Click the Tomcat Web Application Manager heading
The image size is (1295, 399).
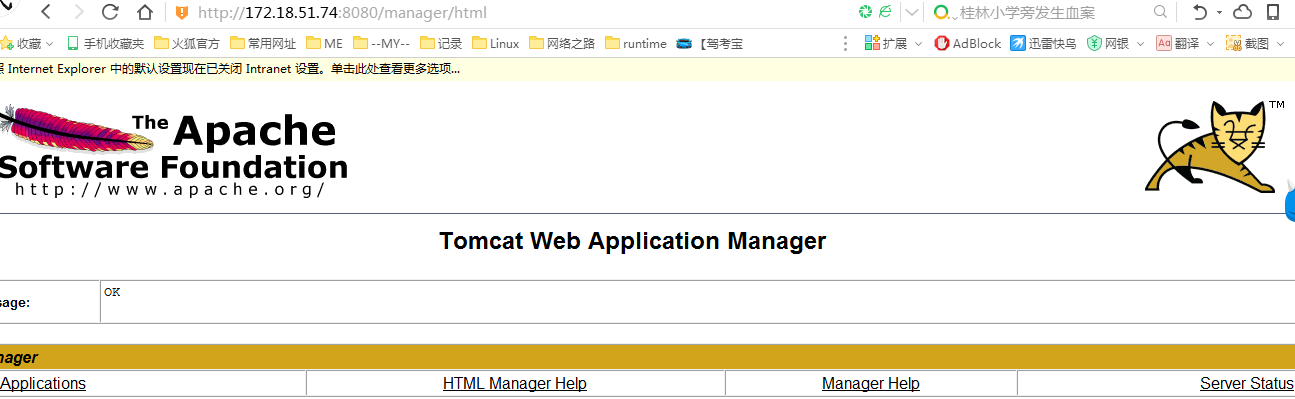click(x=633, y=241)
